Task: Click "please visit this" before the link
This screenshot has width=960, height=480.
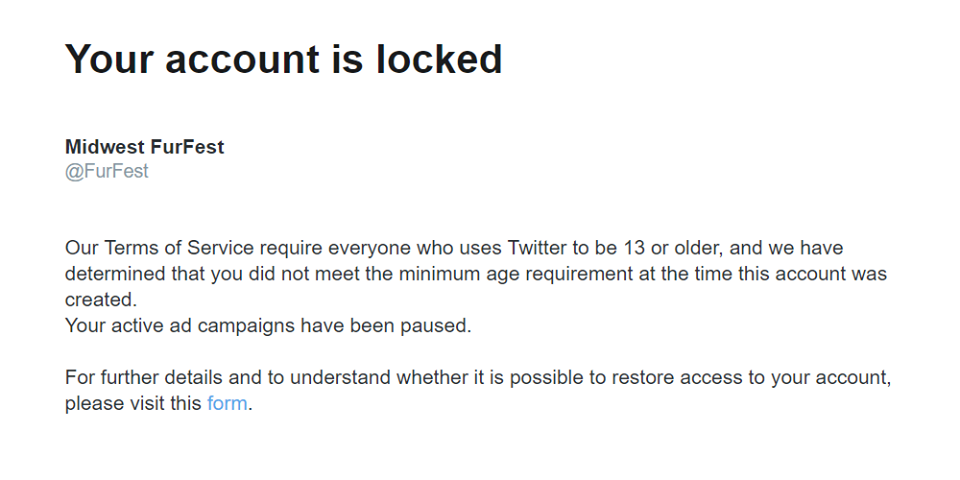Action: [x=133, y=405]
